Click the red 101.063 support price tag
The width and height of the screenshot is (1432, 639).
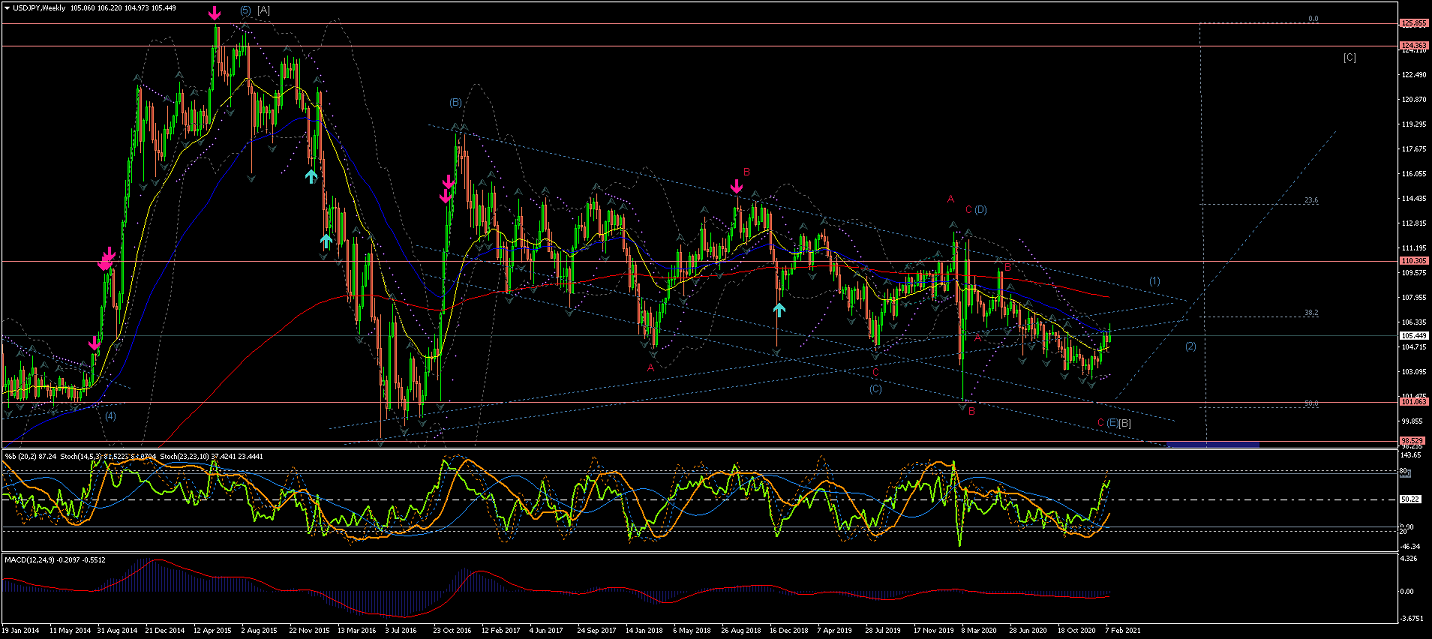point(1414,403)
